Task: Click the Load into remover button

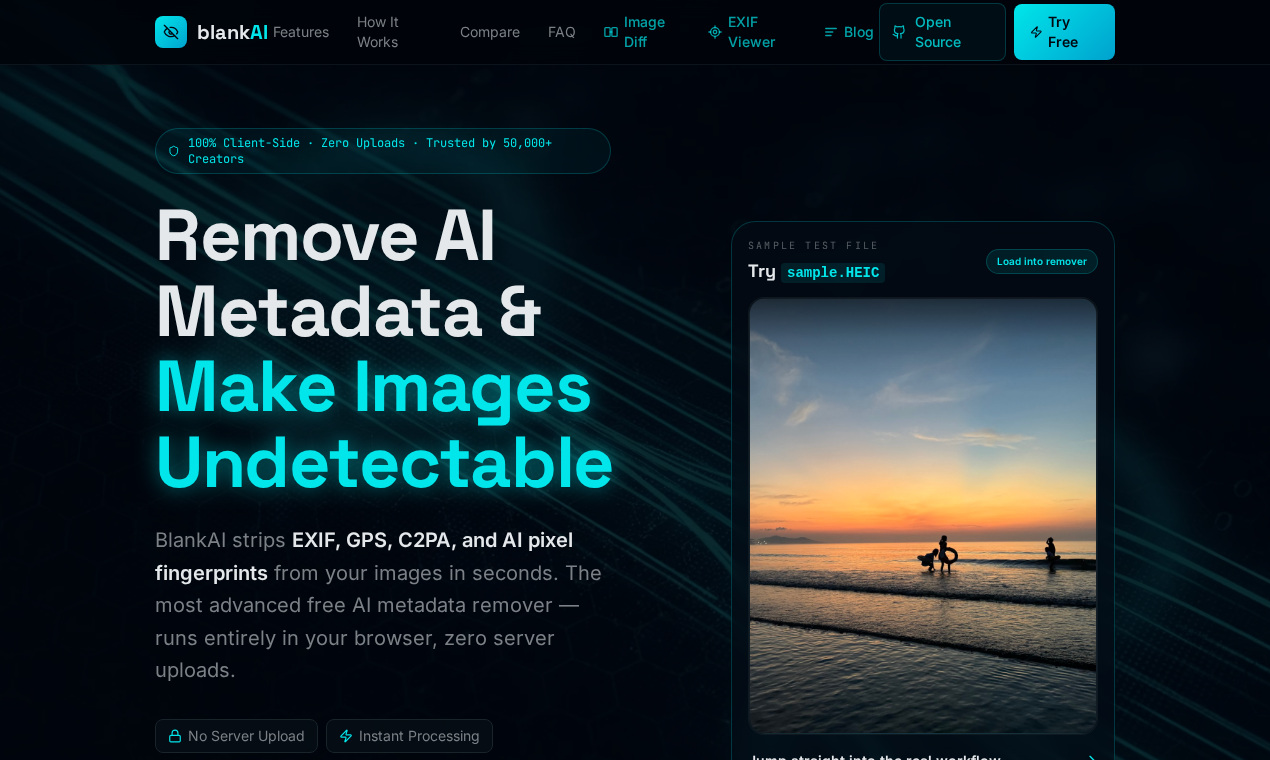Action: coord(1041,261)
